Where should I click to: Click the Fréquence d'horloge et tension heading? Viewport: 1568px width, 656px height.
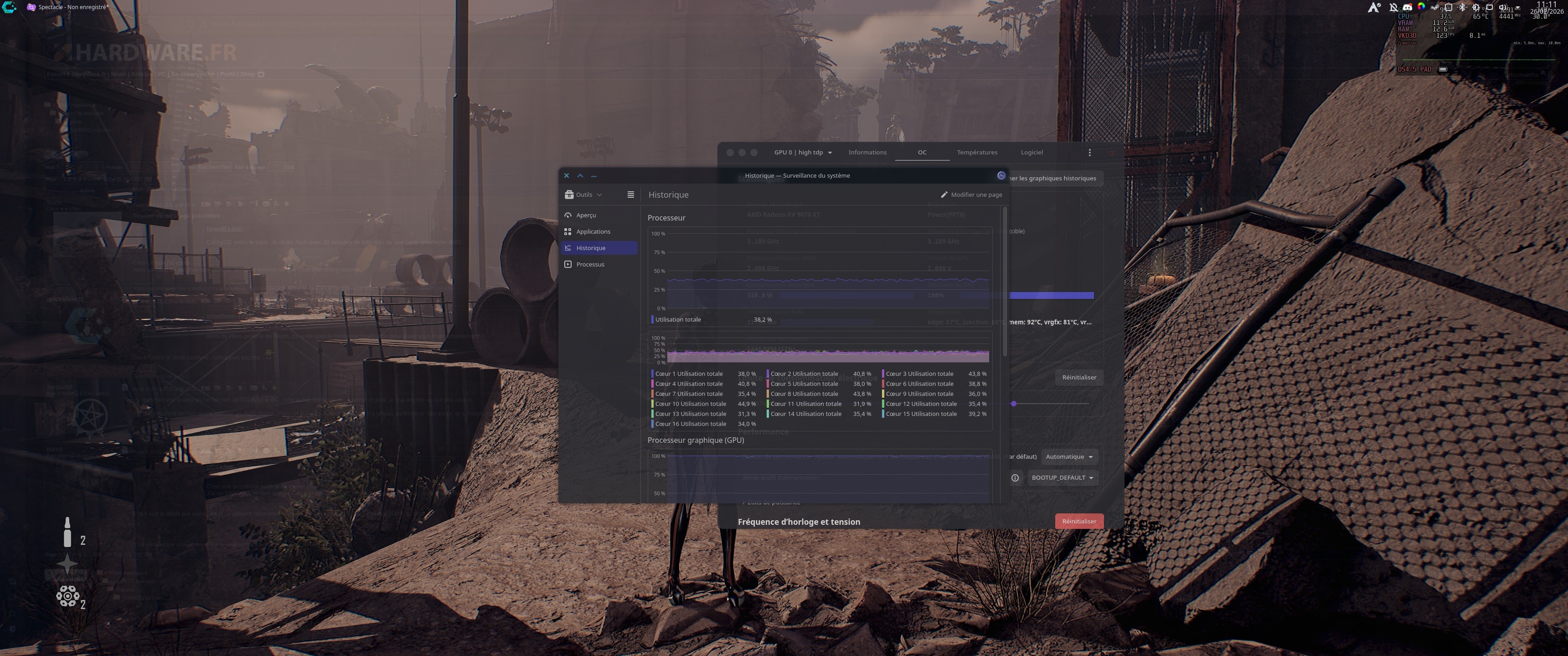(799, 522)
